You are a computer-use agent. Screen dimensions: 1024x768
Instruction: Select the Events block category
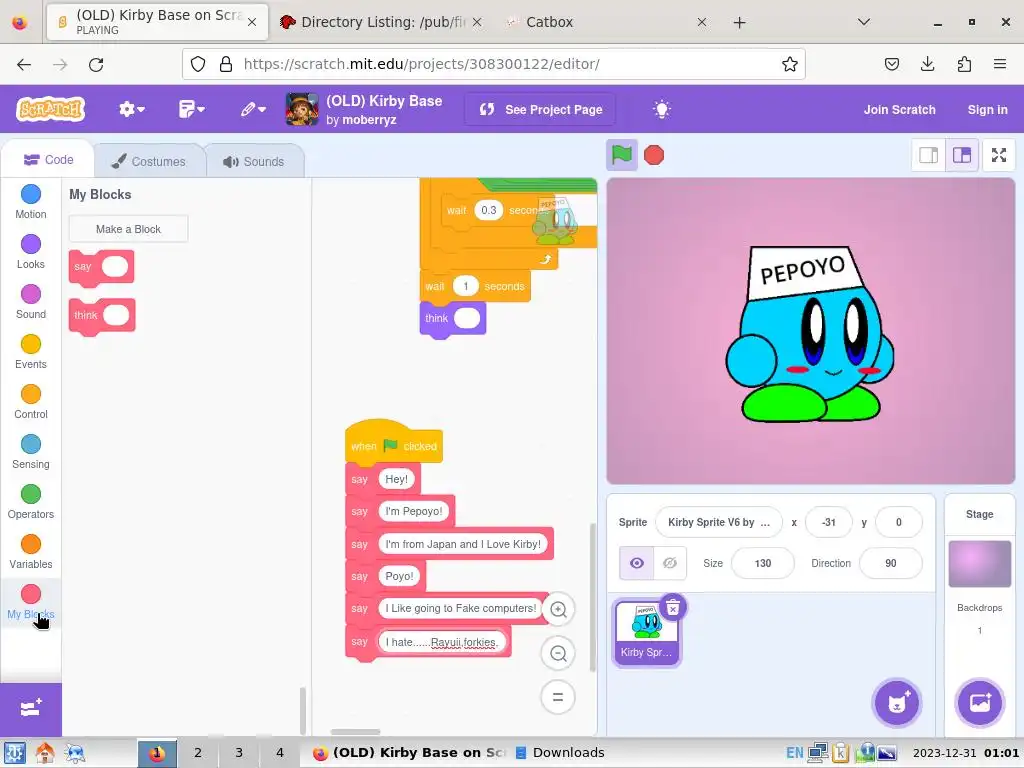click(31, 352)
